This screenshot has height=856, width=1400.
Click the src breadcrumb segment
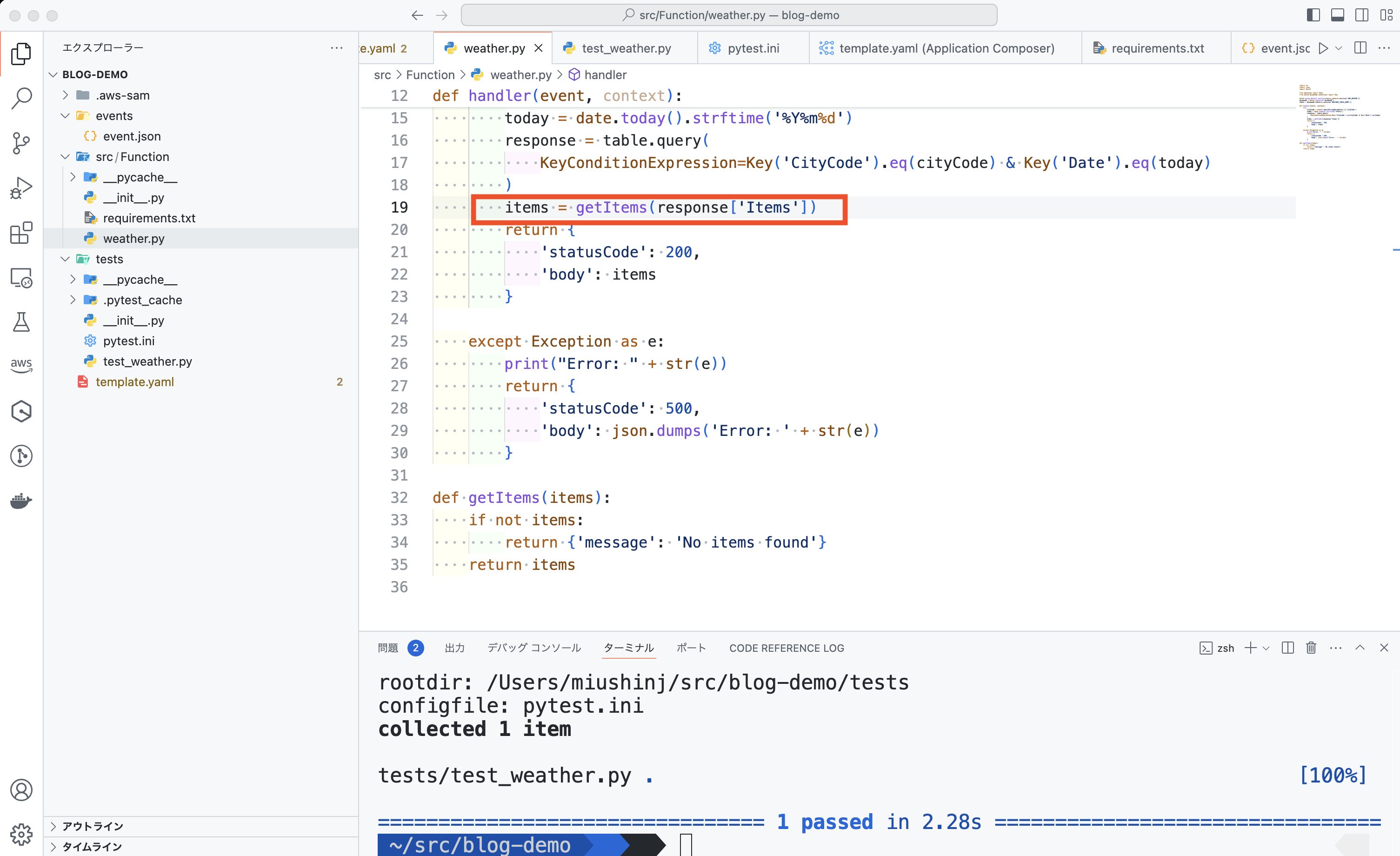[x=382, y=74]
